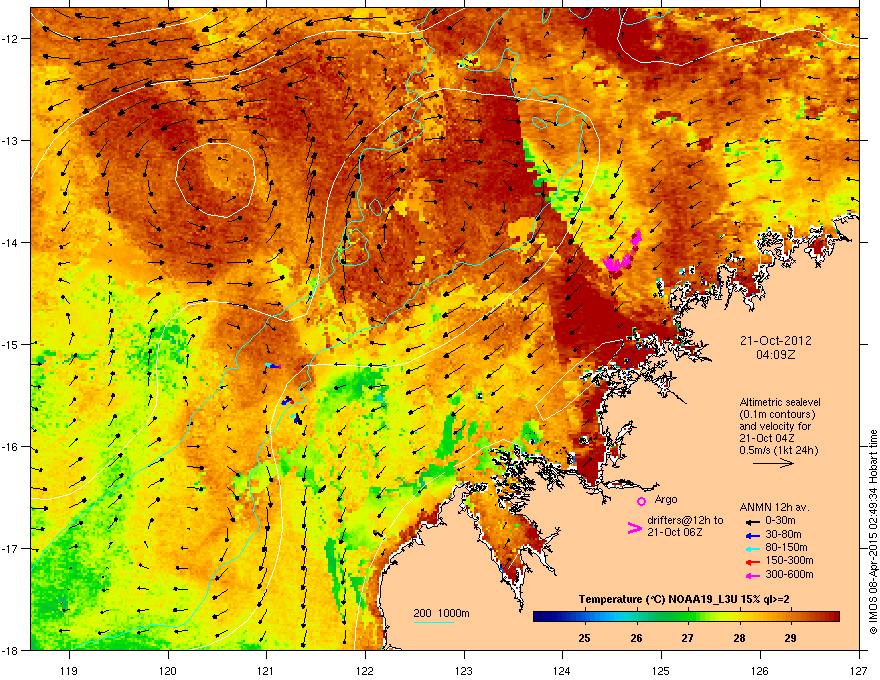Click the 27 tick on temperature bar

point(688,638)
